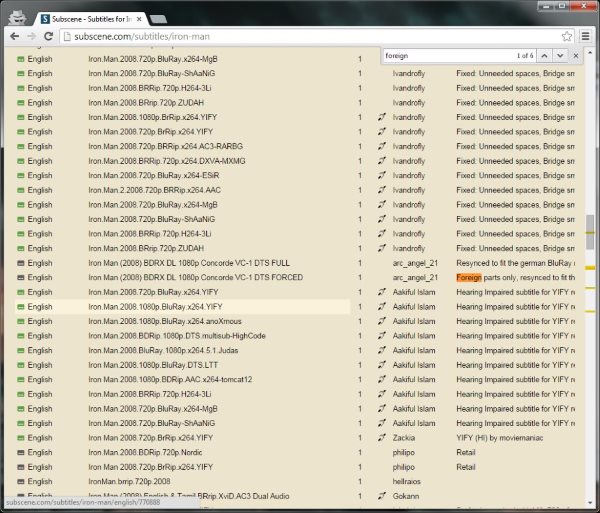Click the scrollbar down arrow
The width and height of the screenshot is (600, 513).
(x=590, y=503)
